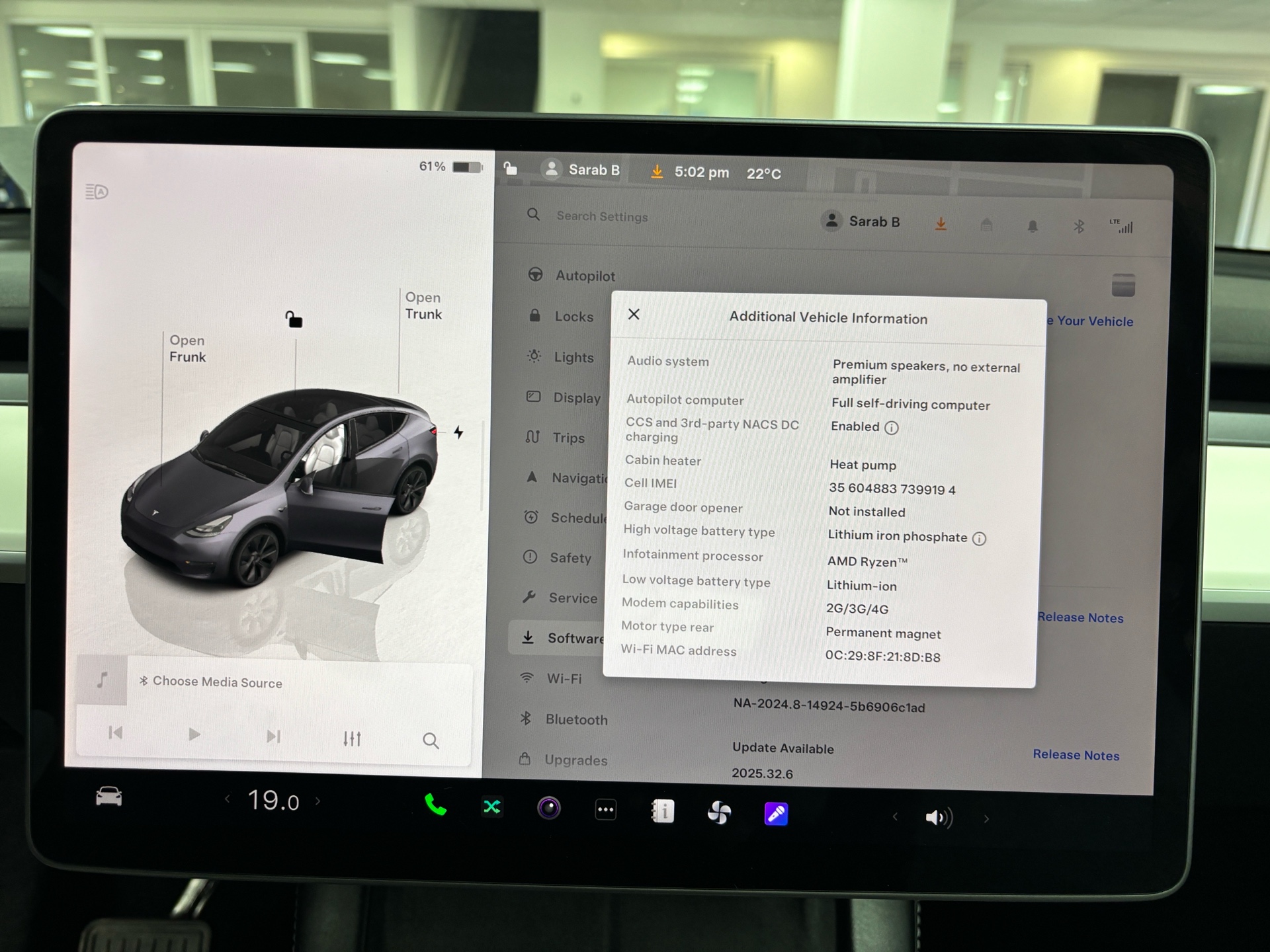The width and height of the screenshot is (1270, 952).
Task: Open the audio equalizer settings icon
Action: coord(352,738)
